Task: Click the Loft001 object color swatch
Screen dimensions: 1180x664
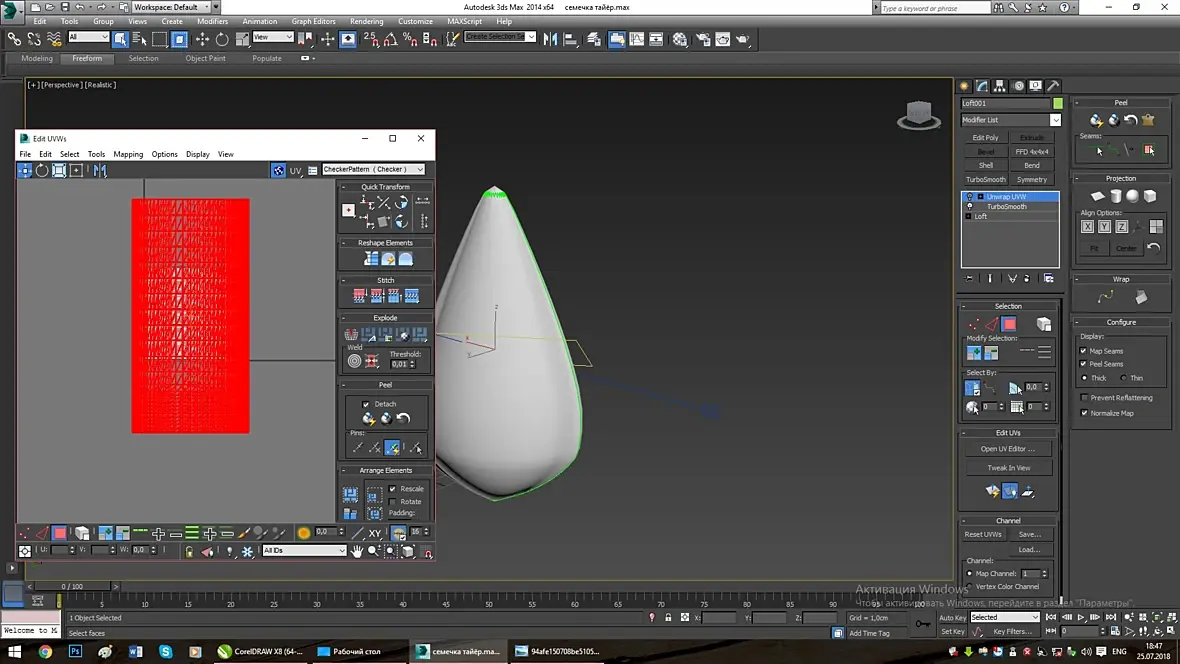Action: (1058, 103)
